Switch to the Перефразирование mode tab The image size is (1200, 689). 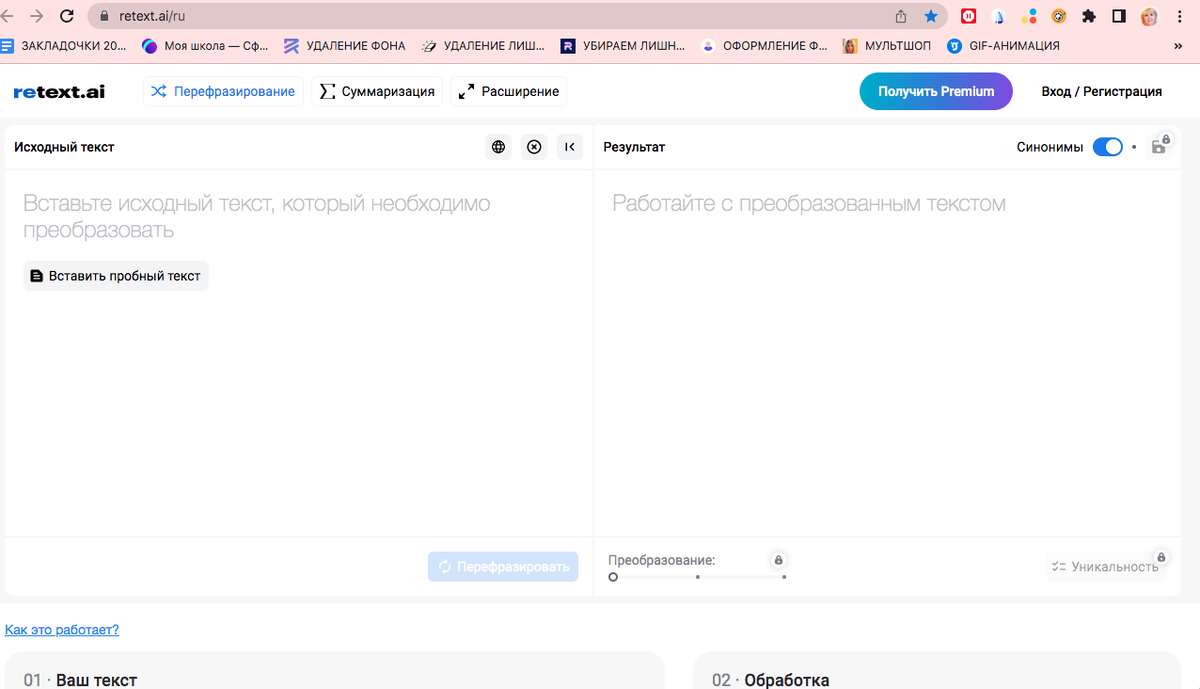pyautogui.click(x=223, y=92)
